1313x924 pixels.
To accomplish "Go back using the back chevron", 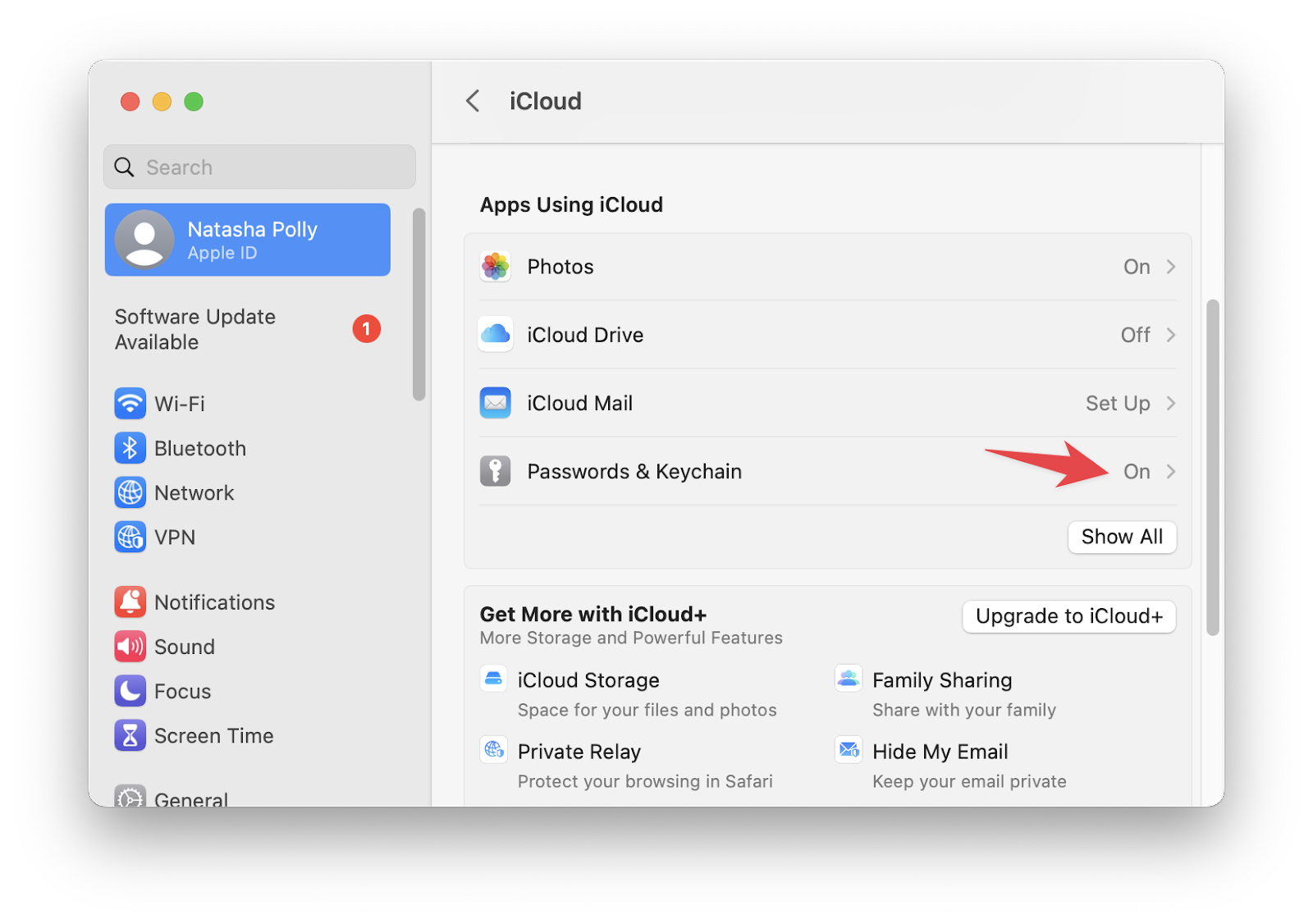I will 472,100.
